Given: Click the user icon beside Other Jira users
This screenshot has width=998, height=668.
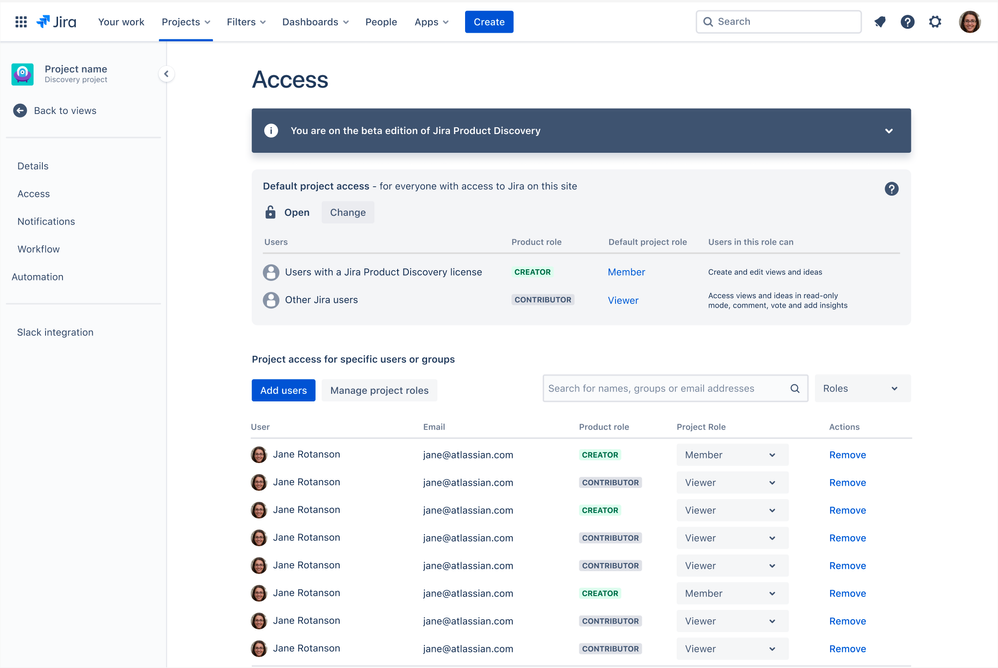Looking at the screenshot, I should coord(271,300).
